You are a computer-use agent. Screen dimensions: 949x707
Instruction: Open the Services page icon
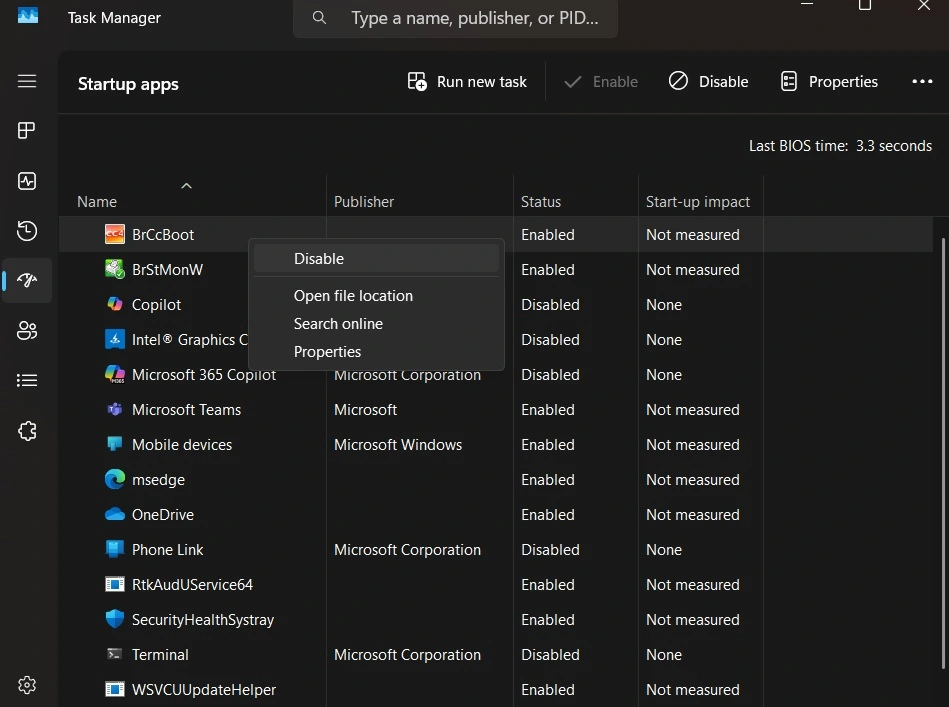point(27,431)
